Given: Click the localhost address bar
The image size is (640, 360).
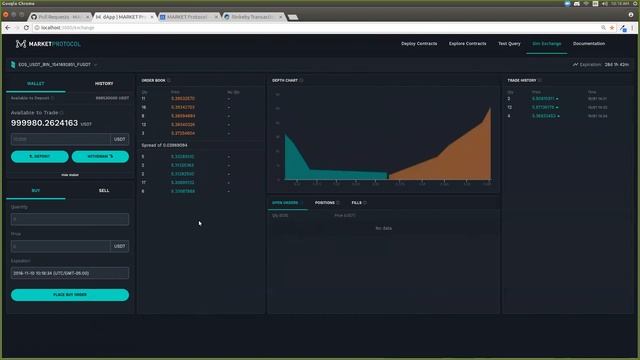Looking at the screenshot, I should (x=314, y=28).
